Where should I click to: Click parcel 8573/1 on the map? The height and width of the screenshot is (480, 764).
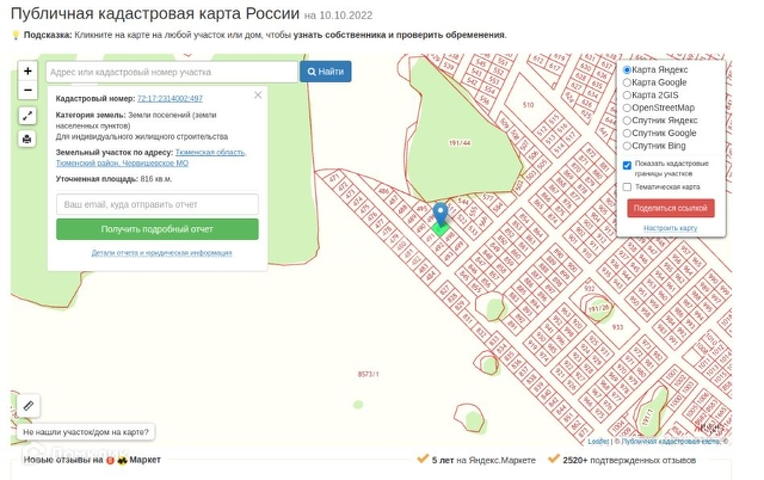tap(368, 374)
